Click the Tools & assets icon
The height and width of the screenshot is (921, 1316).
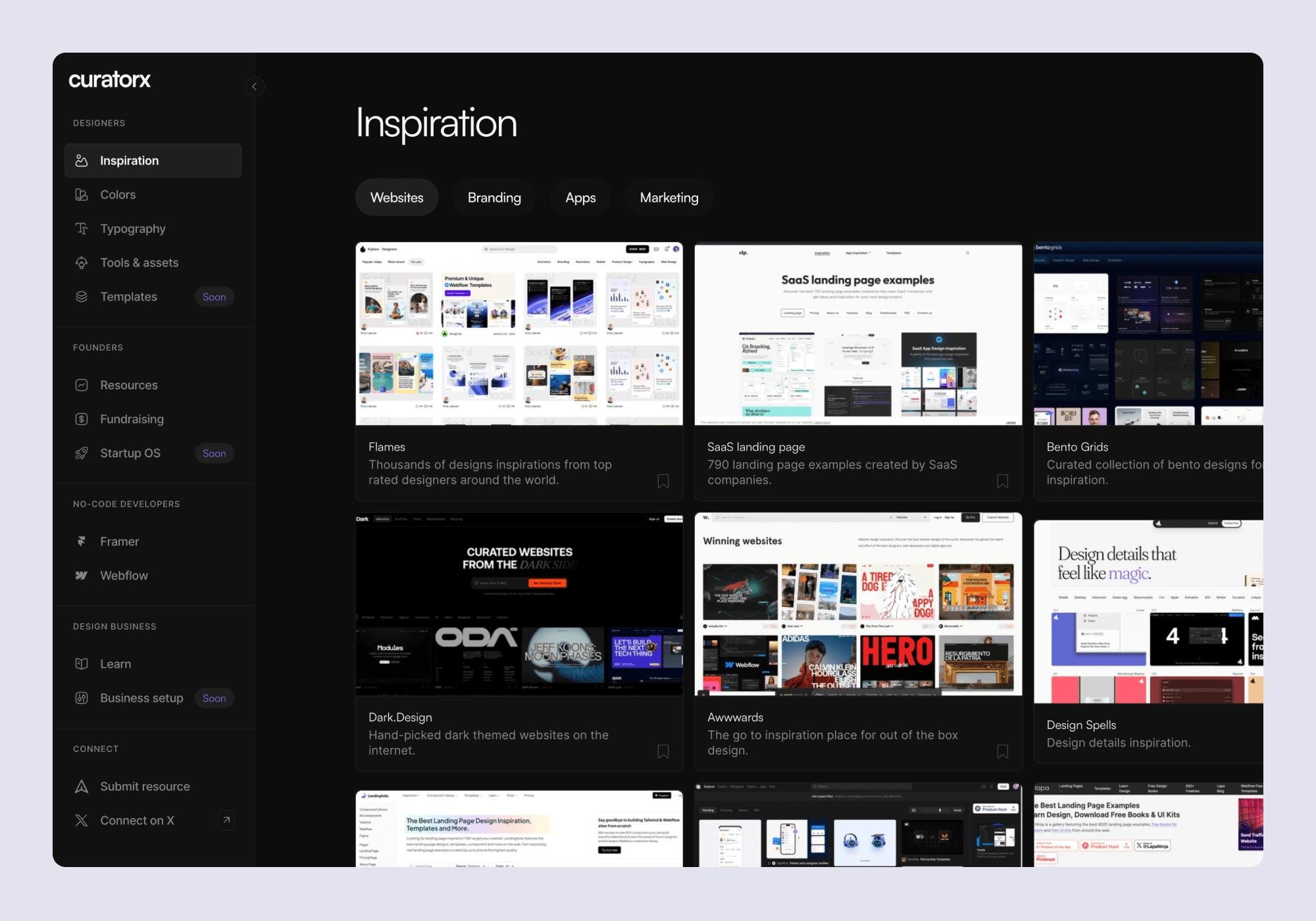click(x=82, y=262)
